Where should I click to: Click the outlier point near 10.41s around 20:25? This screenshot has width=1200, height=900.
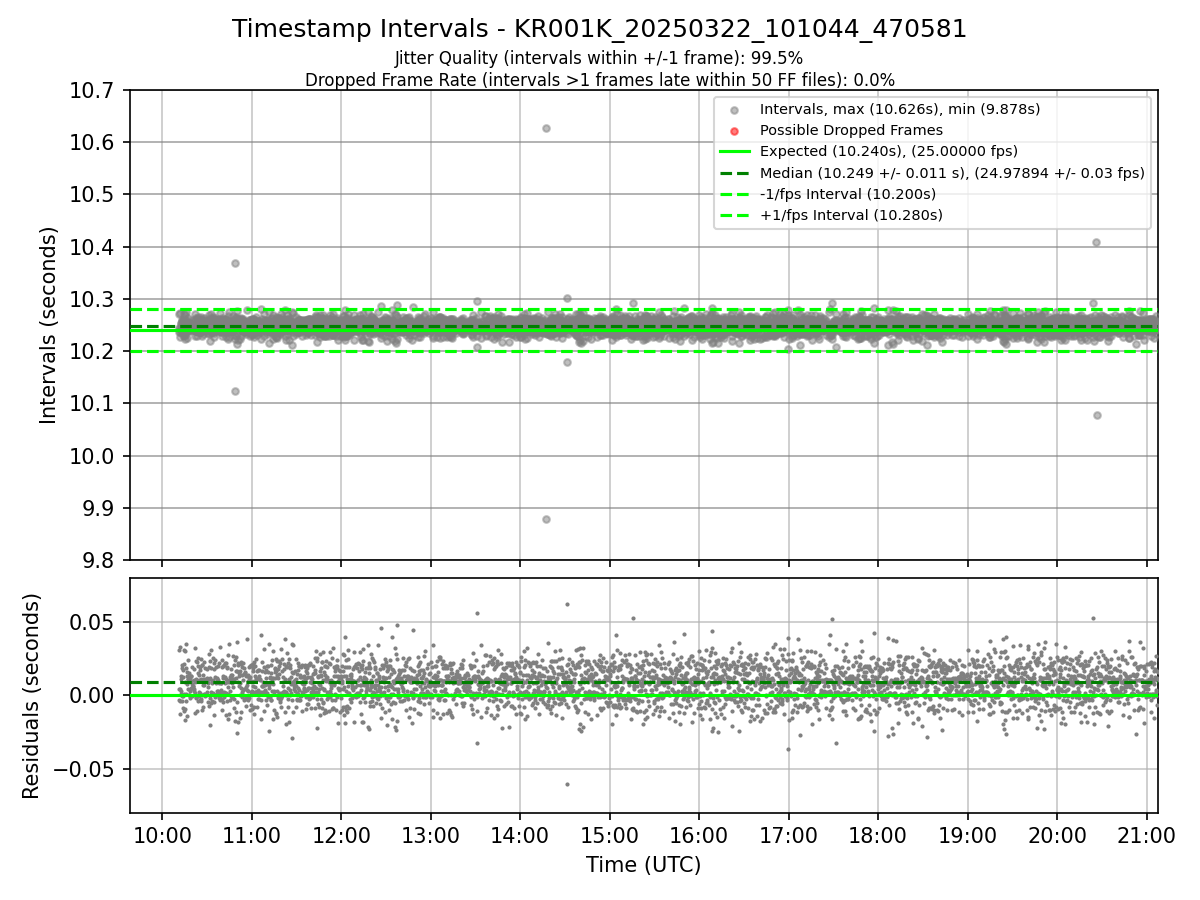point(1096,242)
